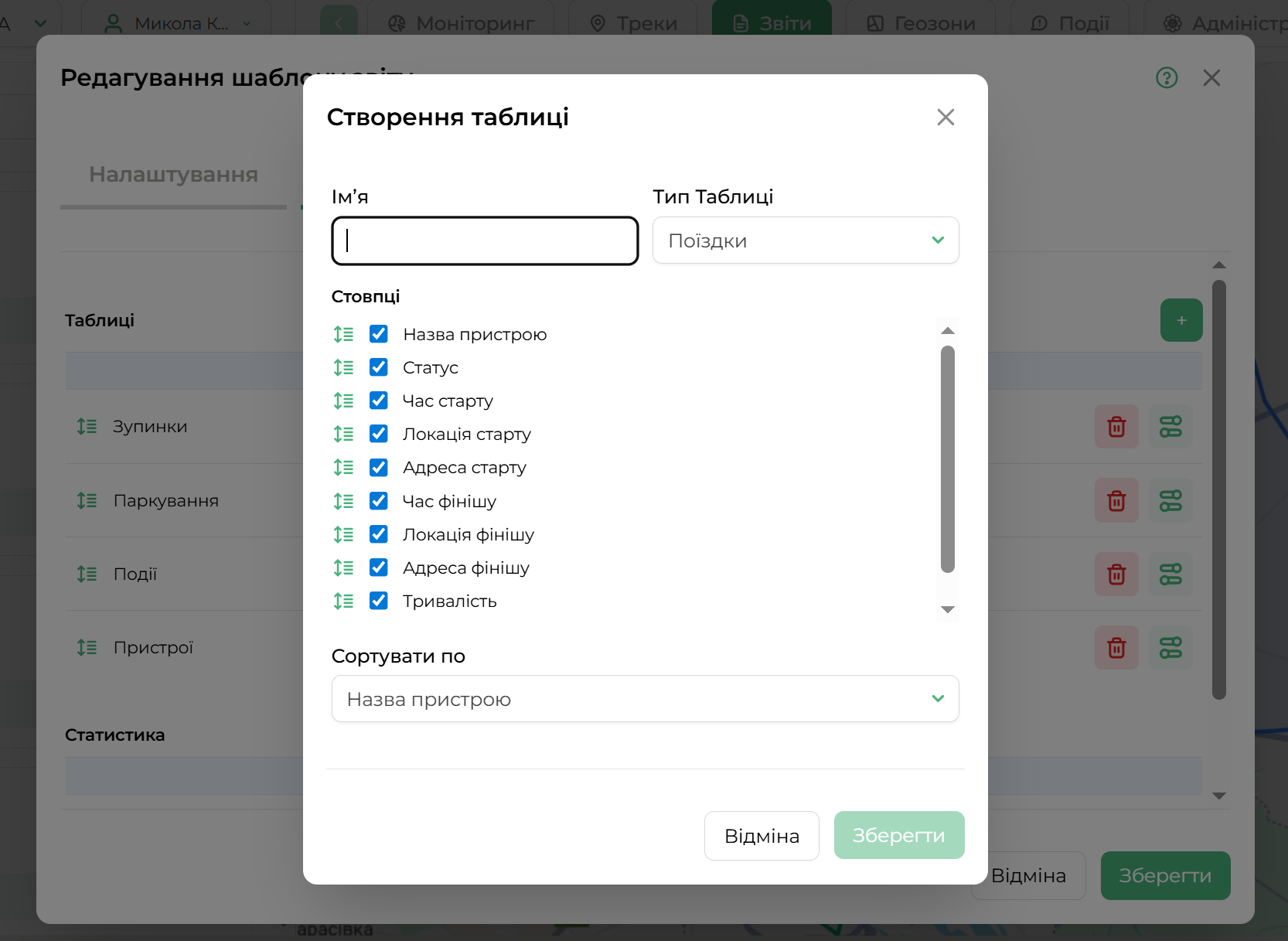
Task: Open settings icon for Пристрої table
Action: tap(1170, 648)
